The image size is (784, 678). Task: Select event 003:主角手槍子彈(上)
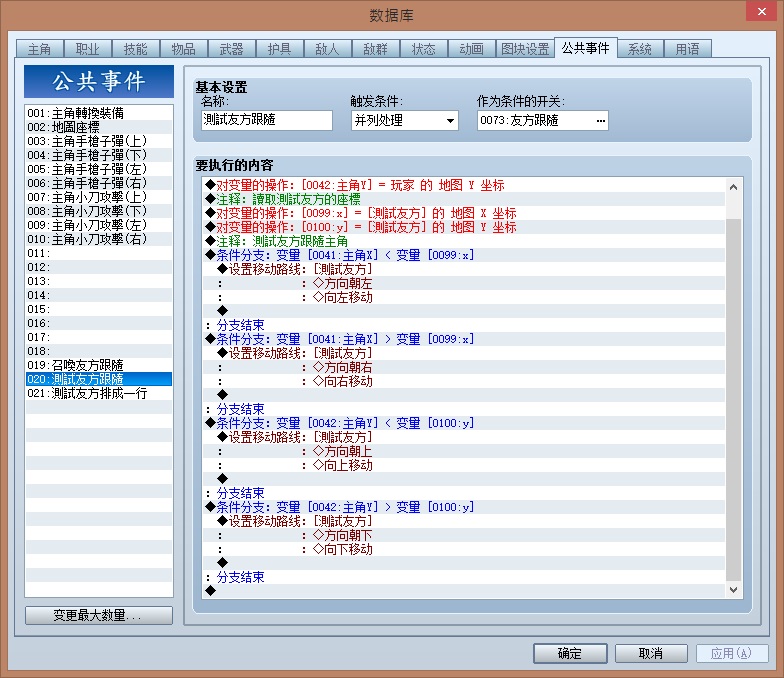tap(99, 141)
